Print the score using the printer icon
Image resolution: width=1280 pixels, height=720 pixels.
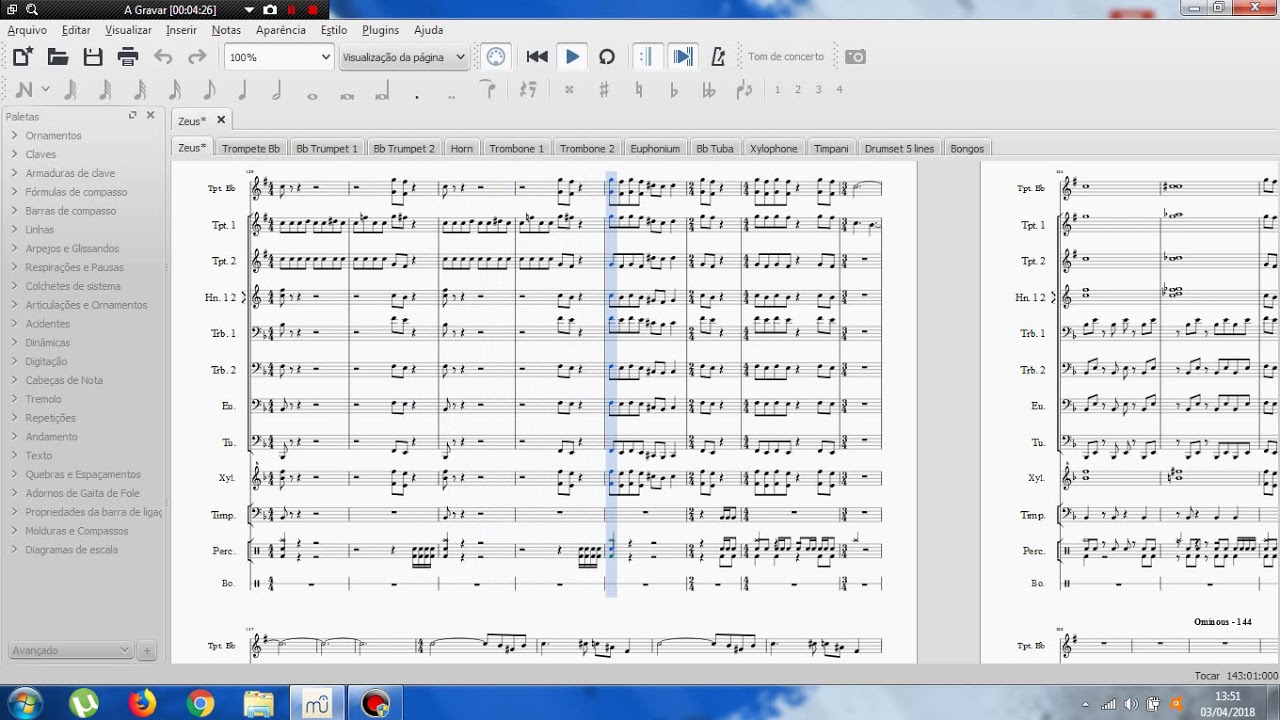(x=128, y=57)
